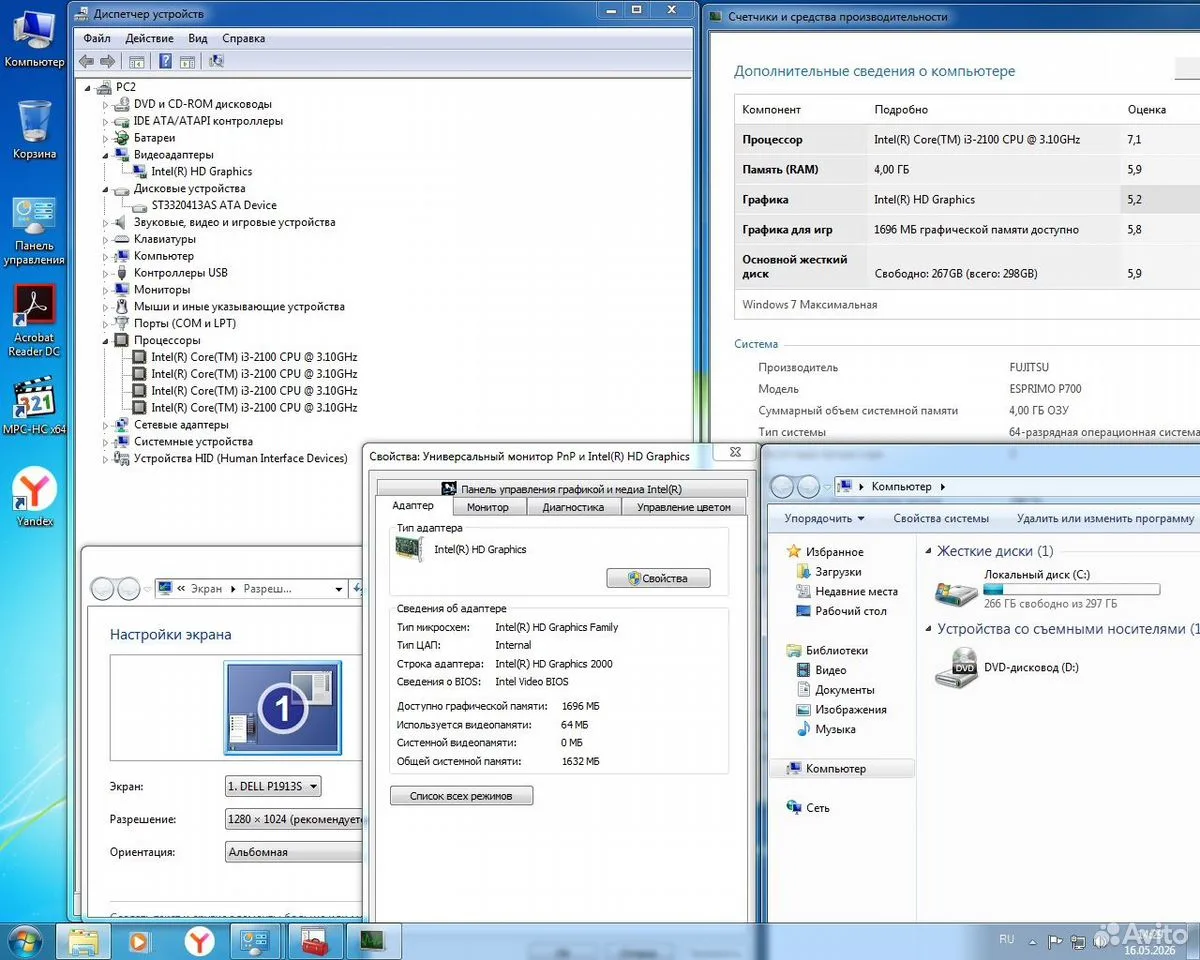Image resolution: width=1200 pixels, height=960 pixels.
Task: Open Windows Media Player from the taskbar
Action: [139, 941]
